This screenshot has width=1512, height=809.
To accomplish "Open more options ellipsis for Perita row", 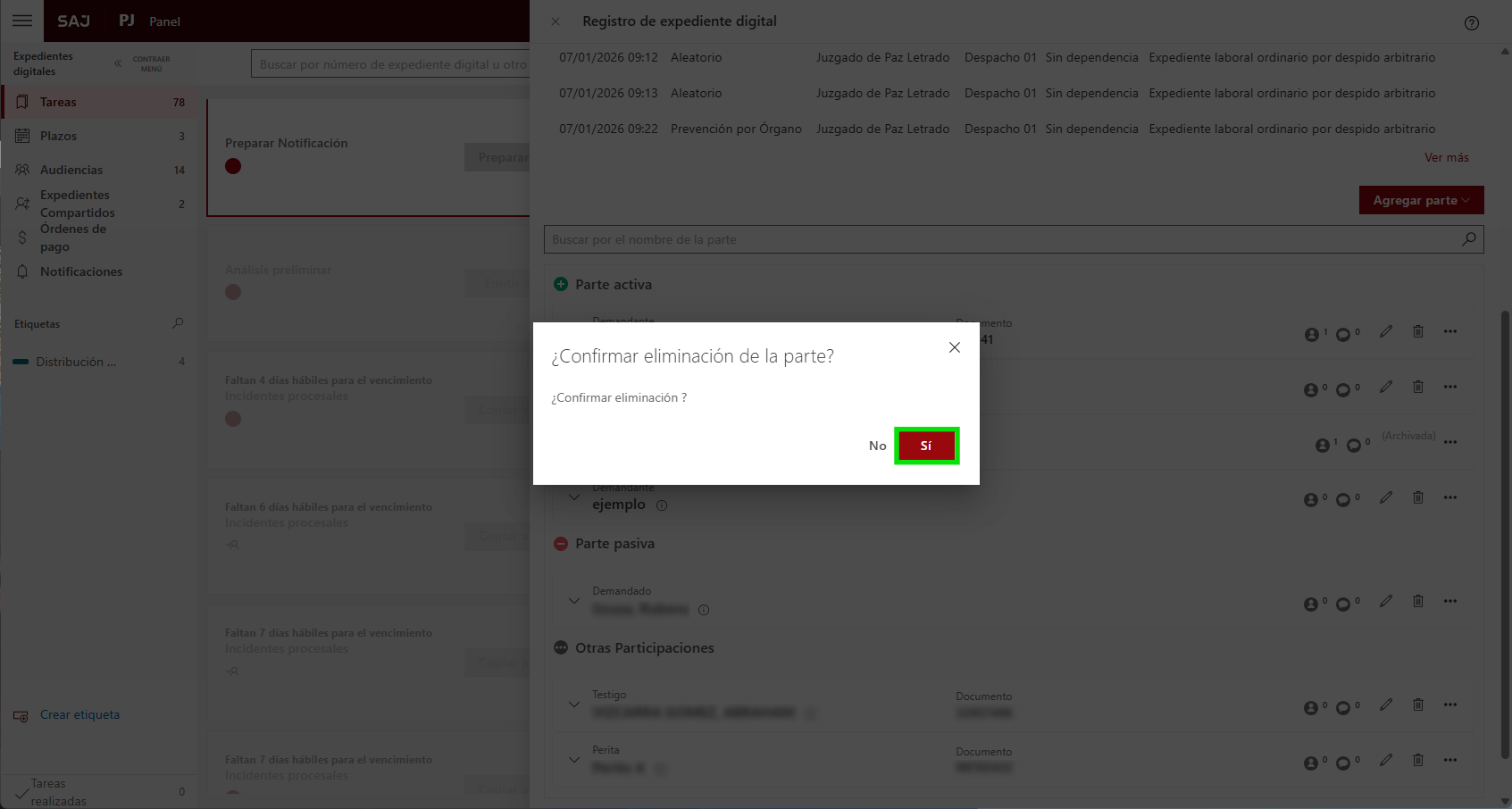I will [1449, 760].
